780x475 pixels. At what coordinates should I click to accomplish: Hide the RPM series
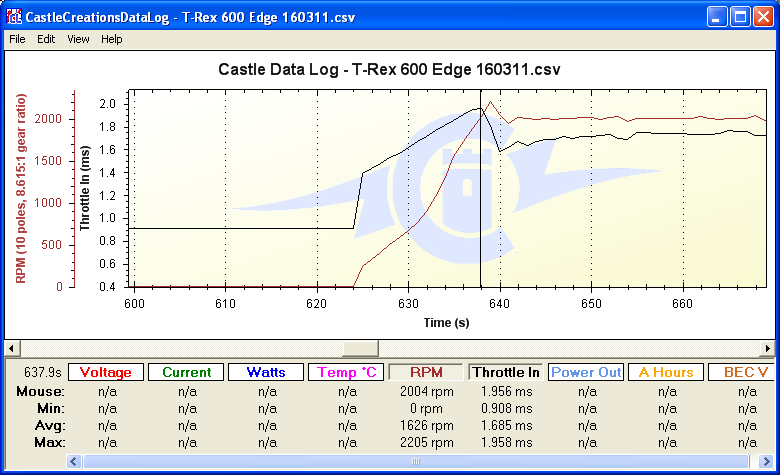click(x=426, y=372)
